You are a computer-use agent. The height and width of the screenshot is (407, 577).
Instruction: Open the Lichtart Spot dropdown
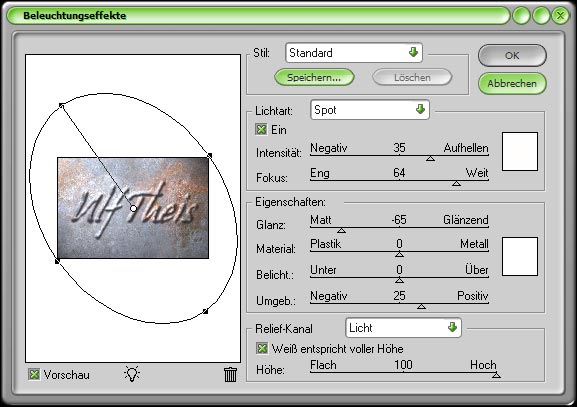click(x=370, y=110)
